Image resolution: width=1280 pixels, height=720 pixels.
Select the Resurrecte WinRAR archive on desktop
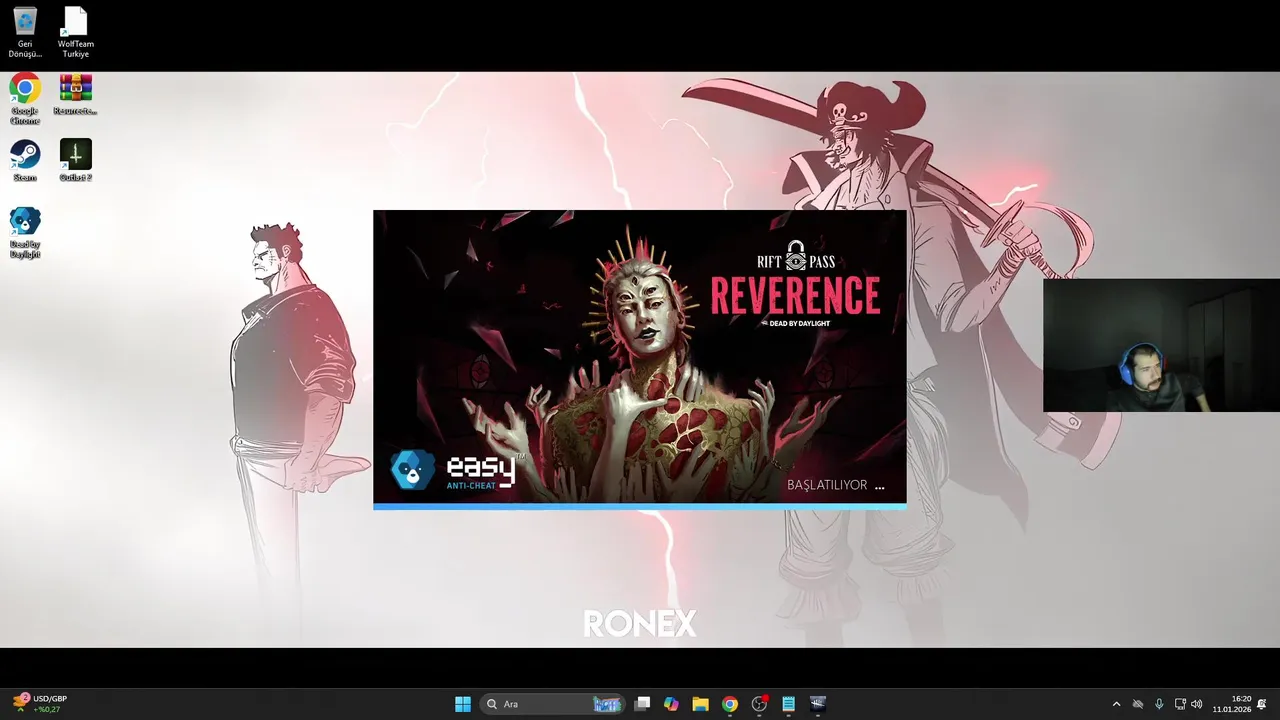point(75,95)
